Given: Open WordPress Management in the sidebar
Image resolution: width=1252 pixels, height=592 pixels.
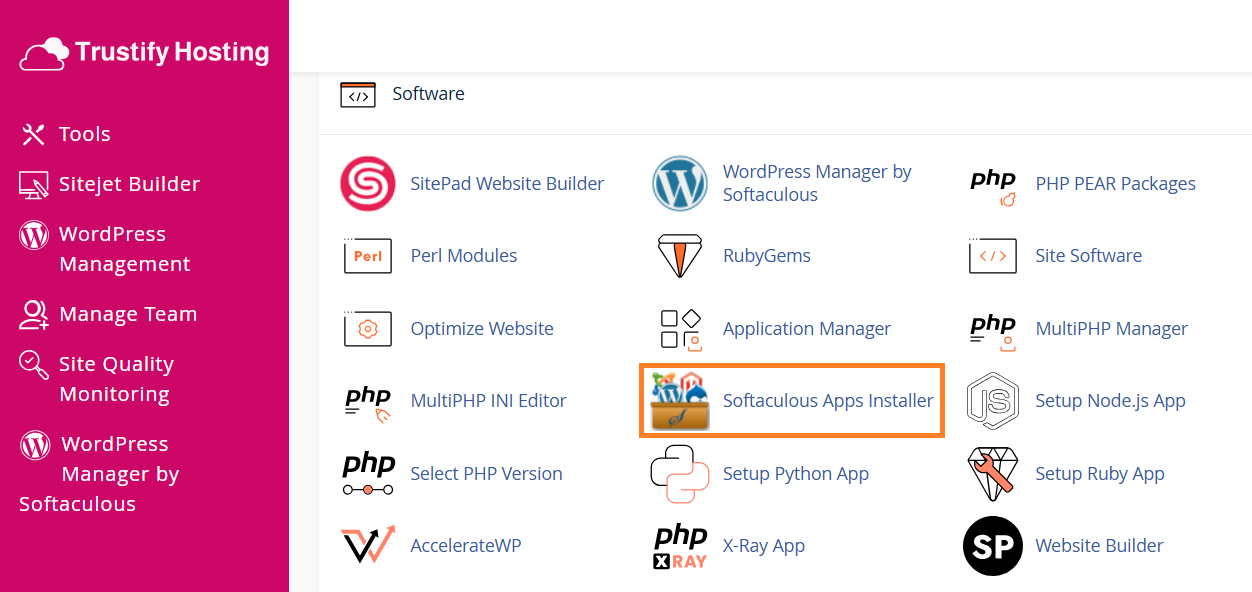Looking at the screenshot, I should (x=124, y=249).
